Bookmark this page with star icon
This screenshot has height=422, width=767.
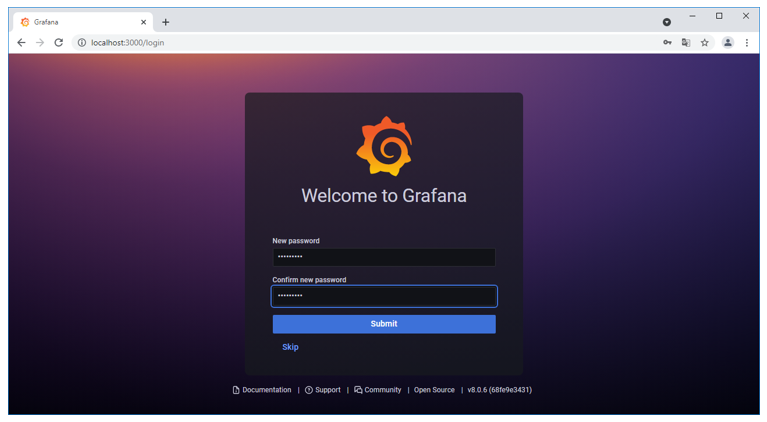[704, 43]
